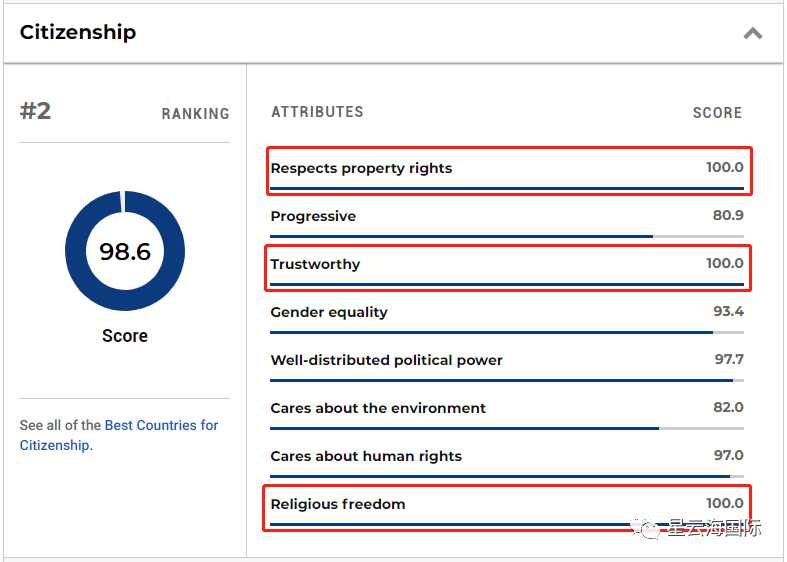The width and height of the screenshot is (787, 562).
Task: Click the Progressive score progress bar
Action: tap(507, 236)
